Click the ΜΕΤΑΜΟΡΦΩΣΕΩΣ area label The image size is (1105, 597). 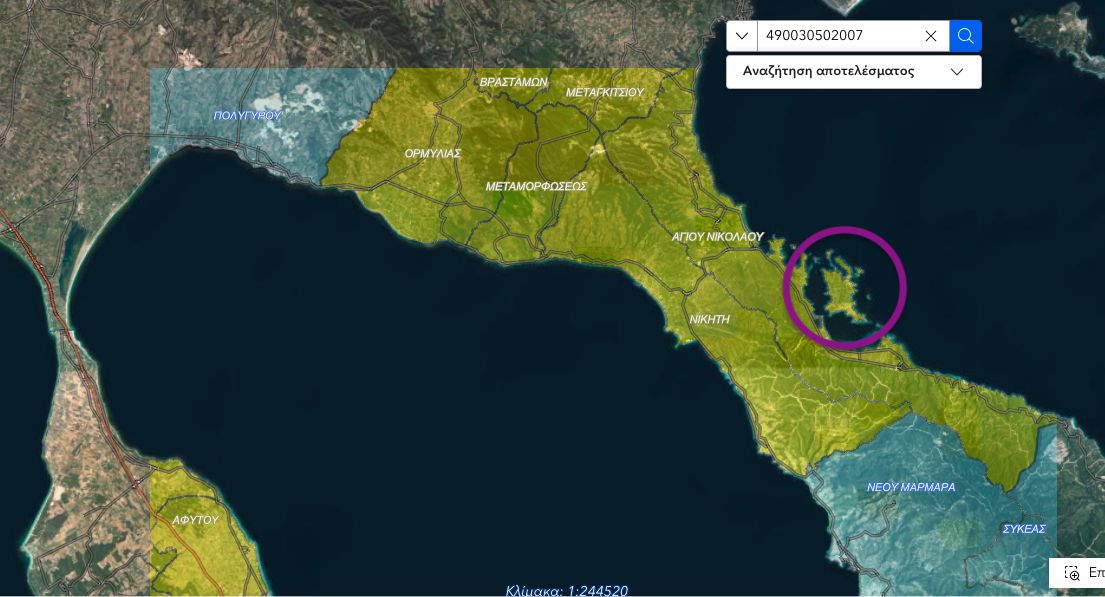[536, 186]
